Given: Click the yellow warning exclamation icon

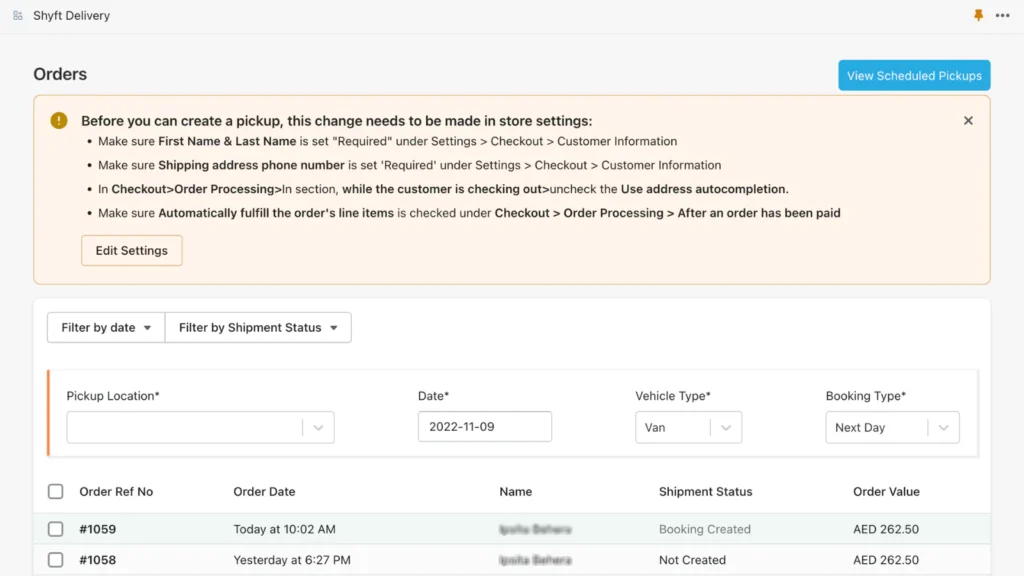Looking at the screenshot, I should [59, 120].
